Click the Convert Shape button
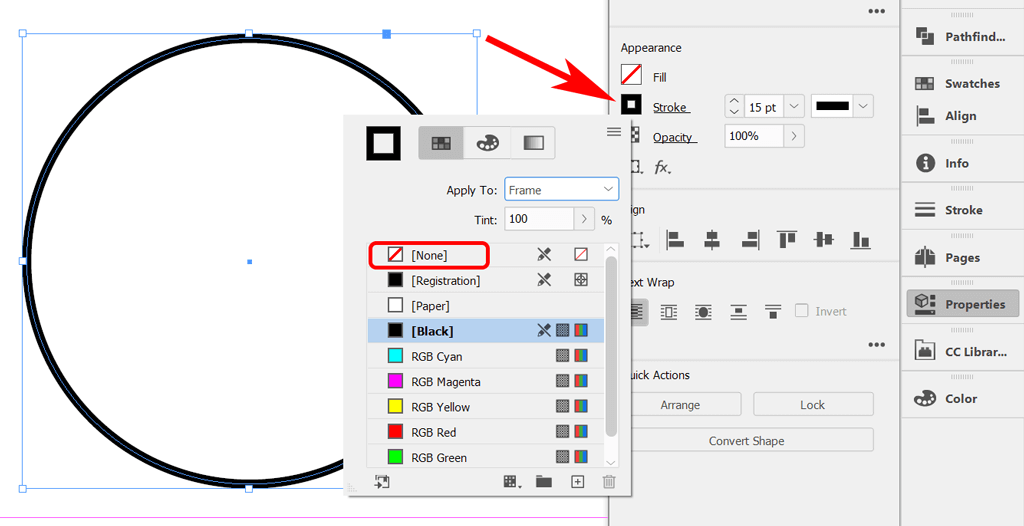Viewport: 1024px width, 526px height. [746, 441]
